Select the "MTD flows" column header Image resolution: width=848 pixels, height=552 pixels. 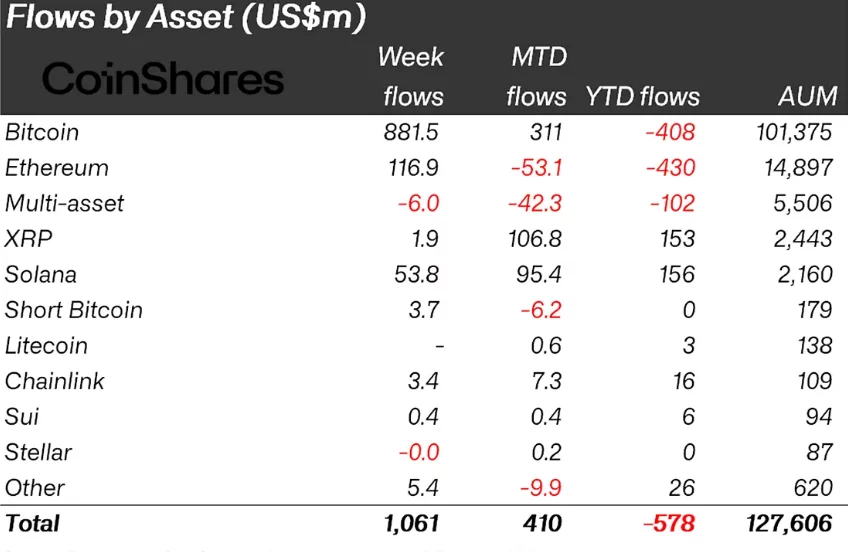[x=536, y=76]
